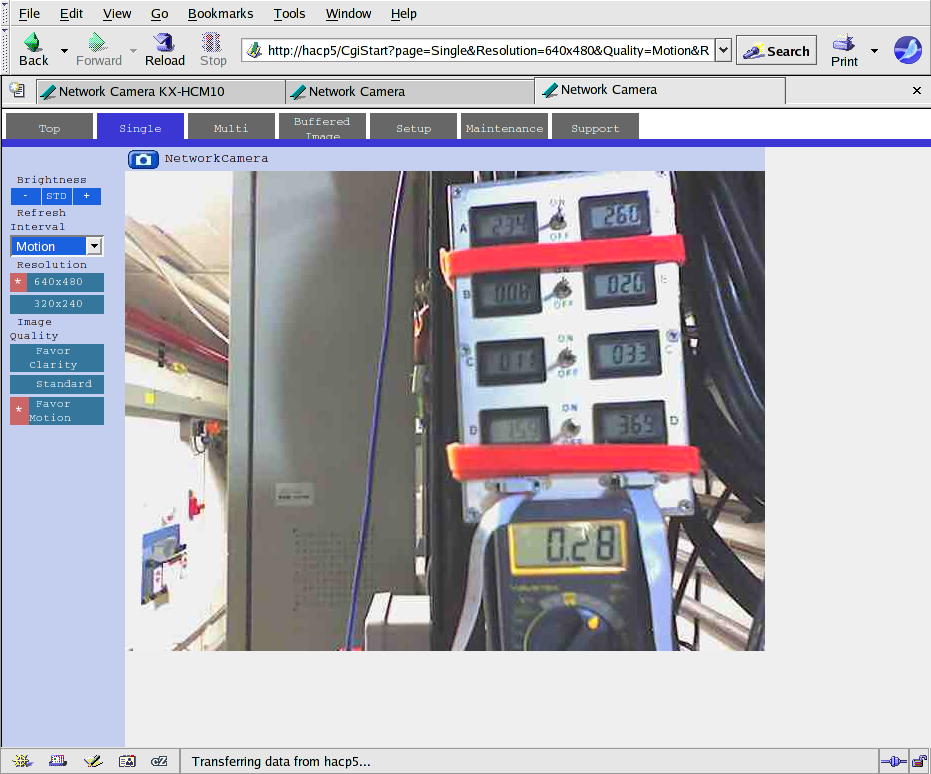Click the security padlock icon

pos(920,762)
